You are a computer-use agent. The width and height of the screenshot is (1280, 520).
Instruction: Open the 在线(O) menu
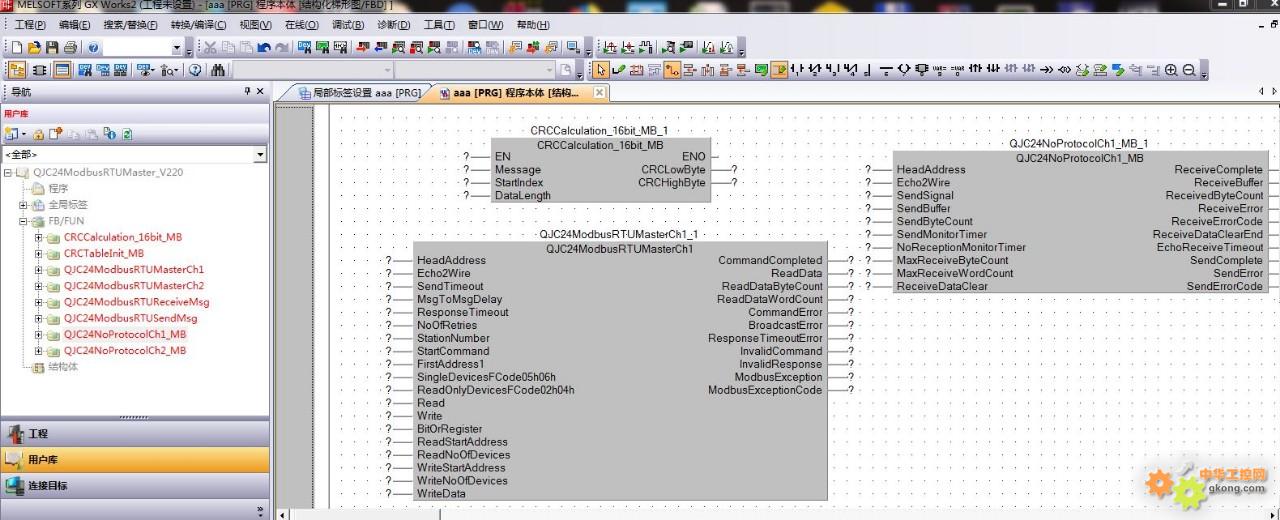pos(302,25)
